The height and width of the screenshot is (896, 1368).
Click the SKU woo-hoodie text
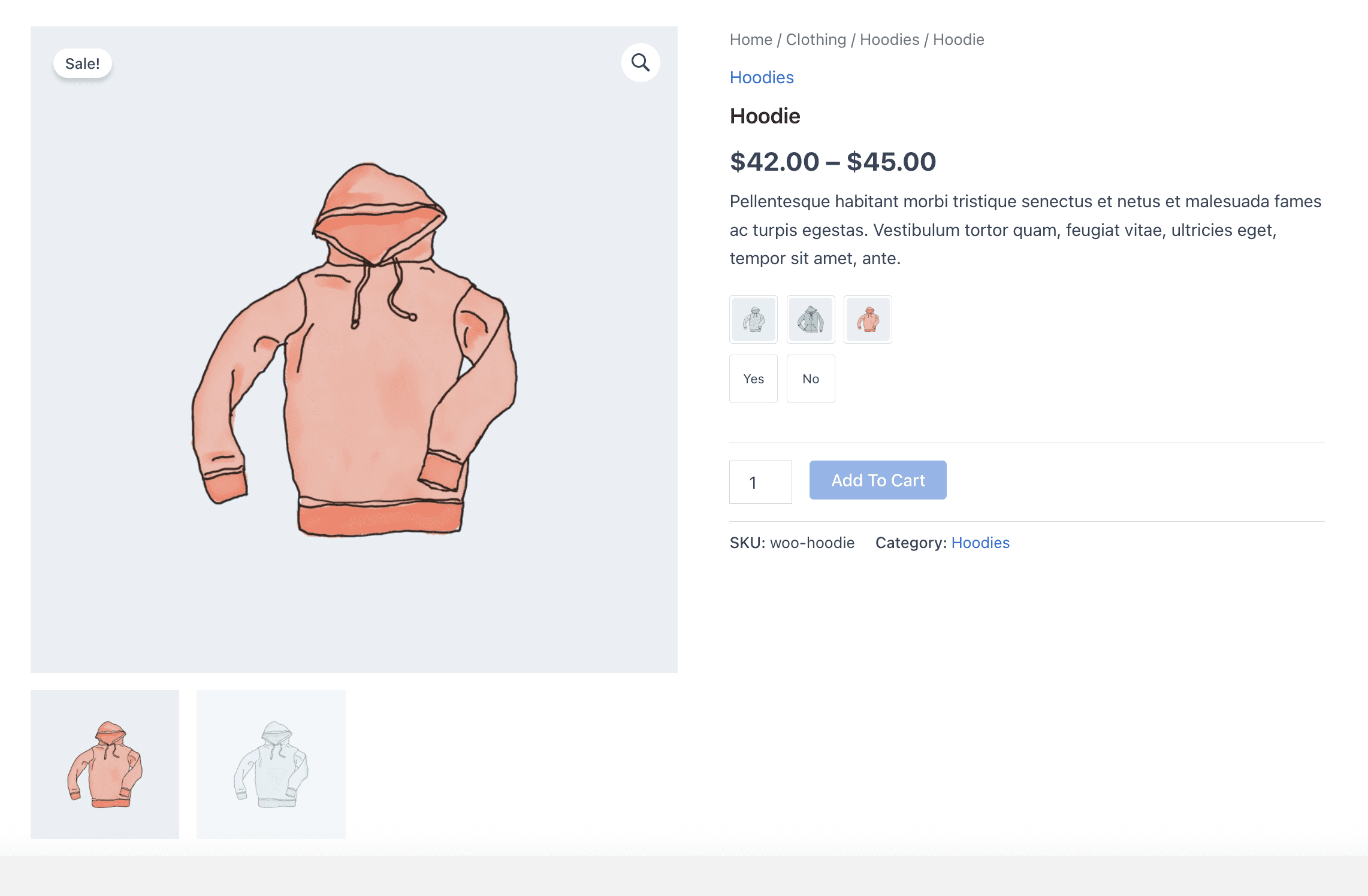[792, 543]
